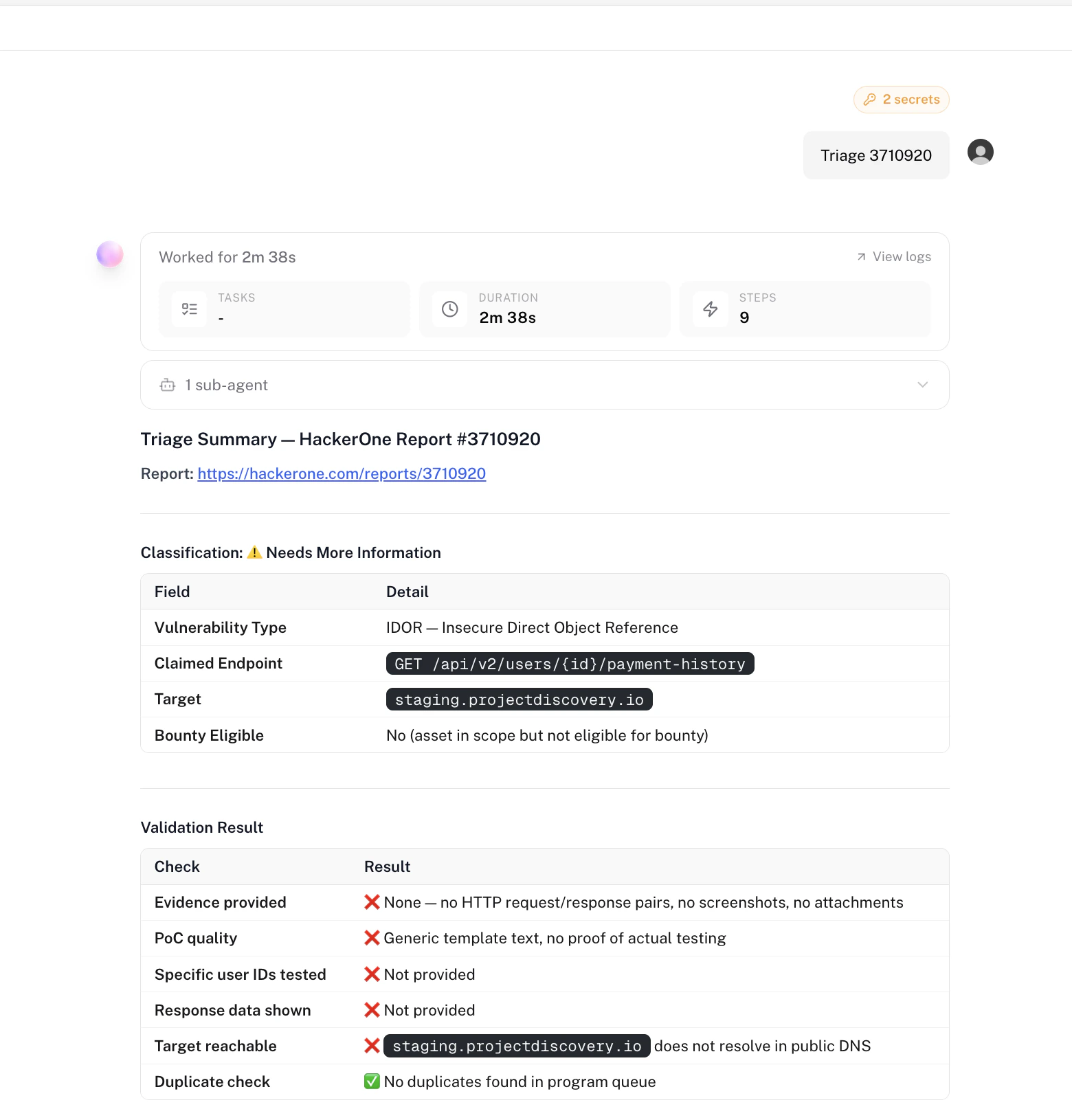
Task: Click the 'PoC quality' row label
Action: click(x=196, y=938)
